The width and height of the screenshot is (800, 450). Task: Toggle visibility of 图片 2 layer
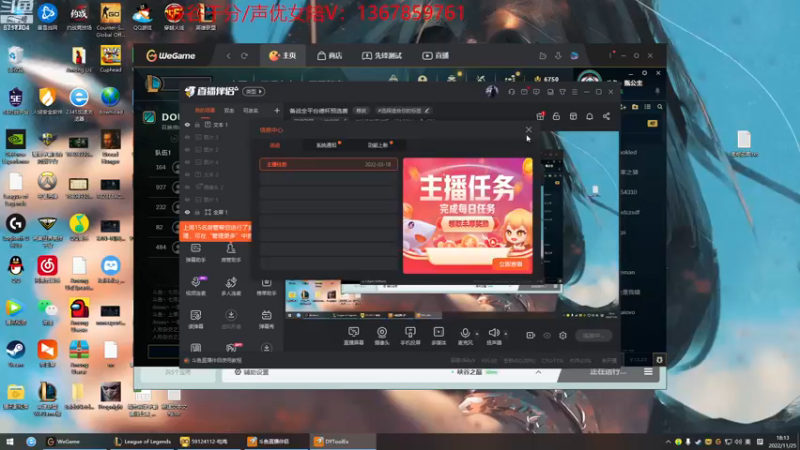point(187,149)
